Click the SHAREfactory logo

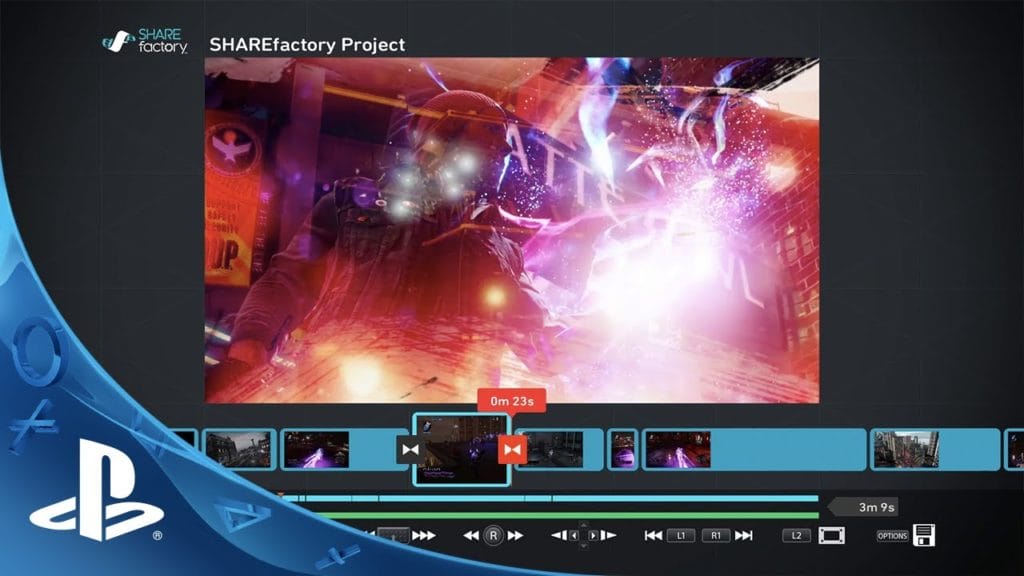[146, 44]
